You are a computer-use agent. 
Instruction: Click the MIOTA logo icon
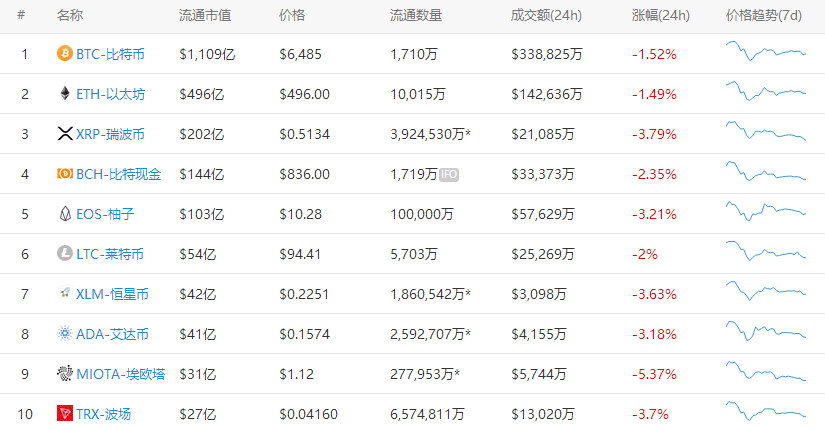tap(65, 373)
